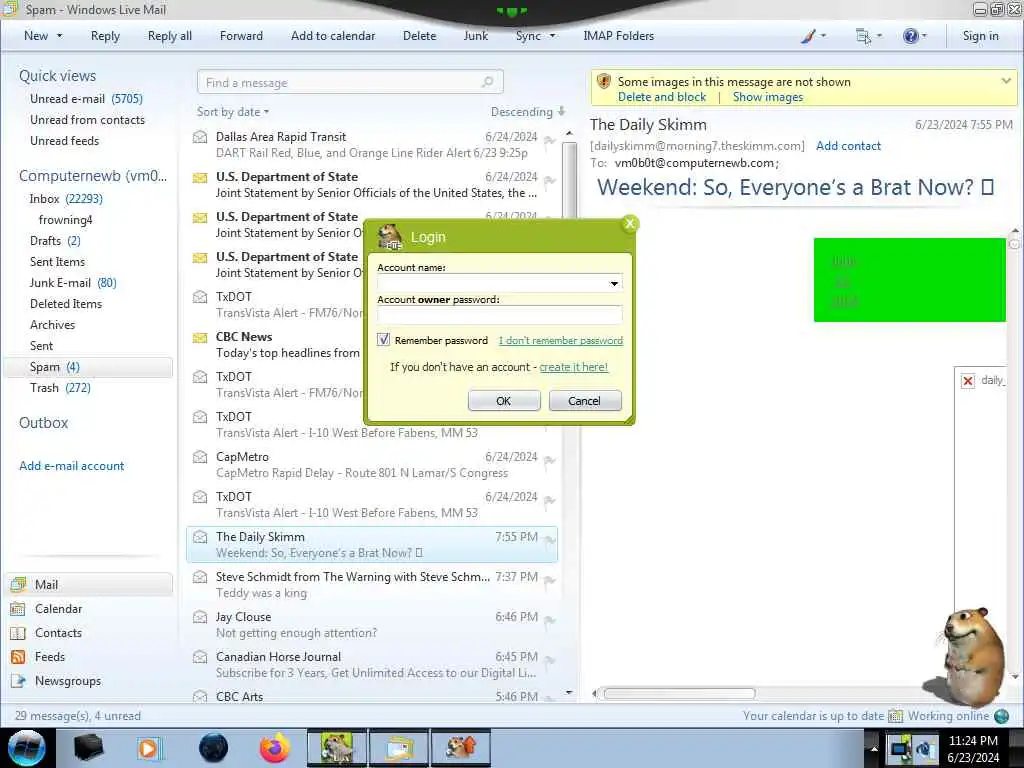
Task: Click the Delete and block link
Action: coord(662,97)
